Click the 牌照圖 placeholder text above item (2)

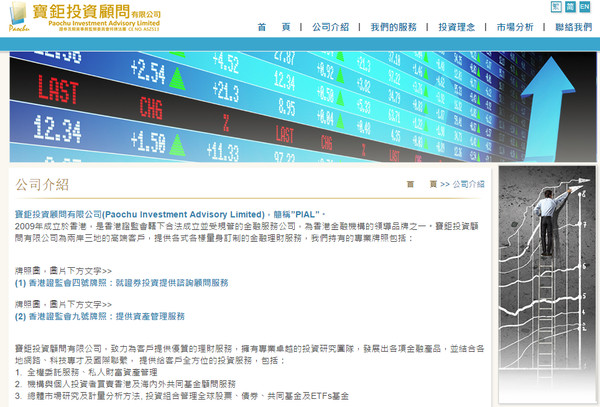click(63, 304)
